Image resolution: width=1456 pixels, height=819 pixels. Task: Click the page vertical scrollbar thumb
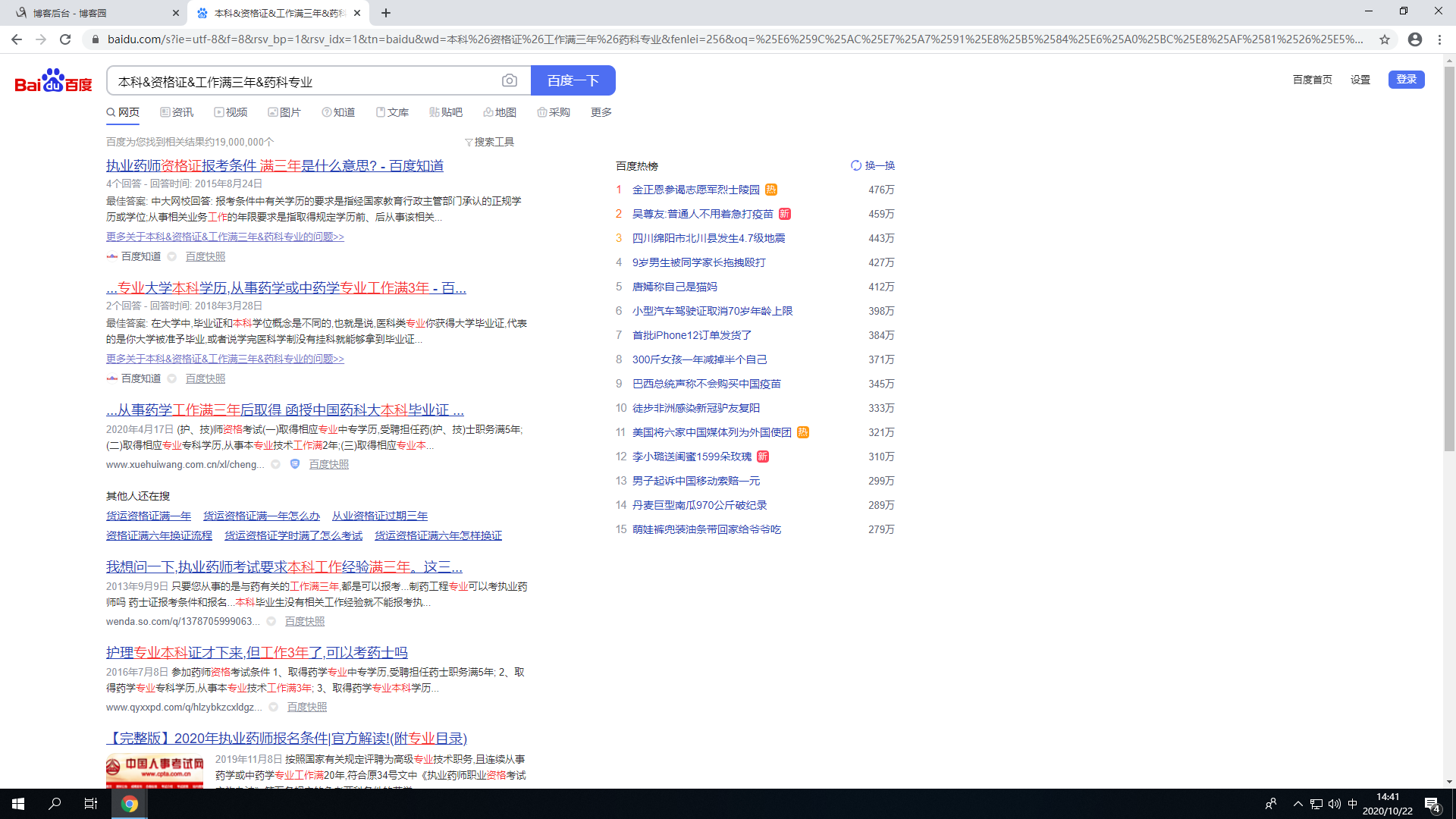pyautogui.click(x=1449, y=258)
